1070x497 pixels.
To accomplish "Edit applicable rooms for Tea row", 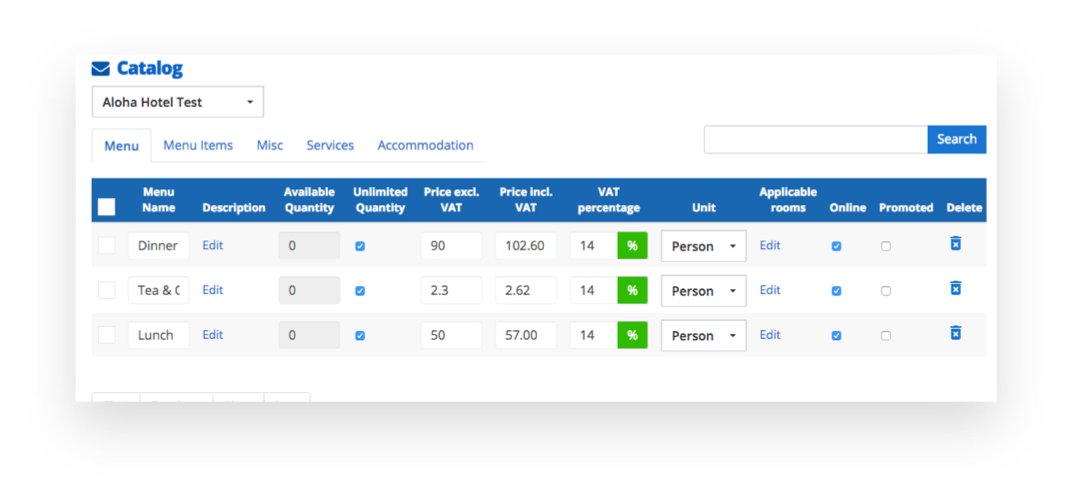I will tap(769, 290).
